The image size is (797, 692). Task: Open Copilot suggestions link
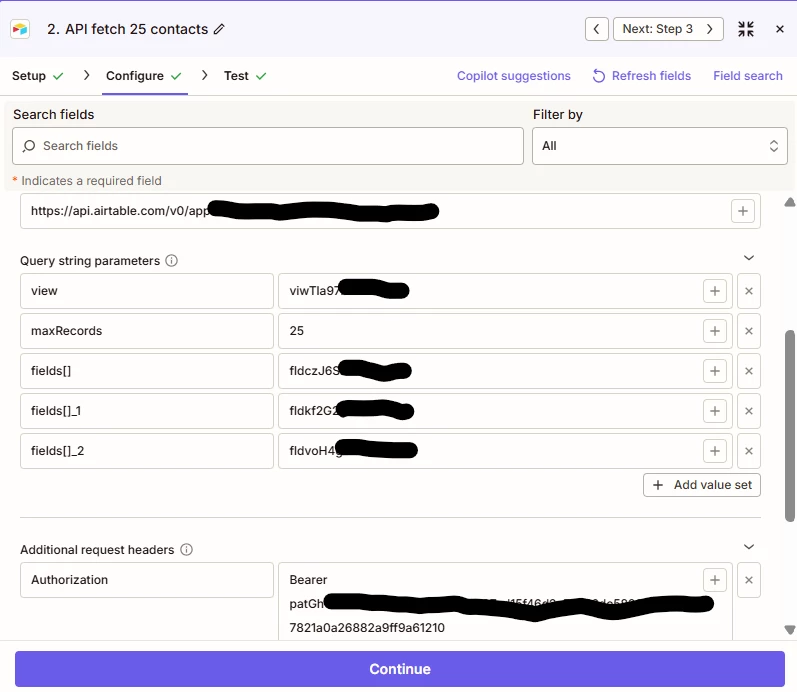(513, 76)
